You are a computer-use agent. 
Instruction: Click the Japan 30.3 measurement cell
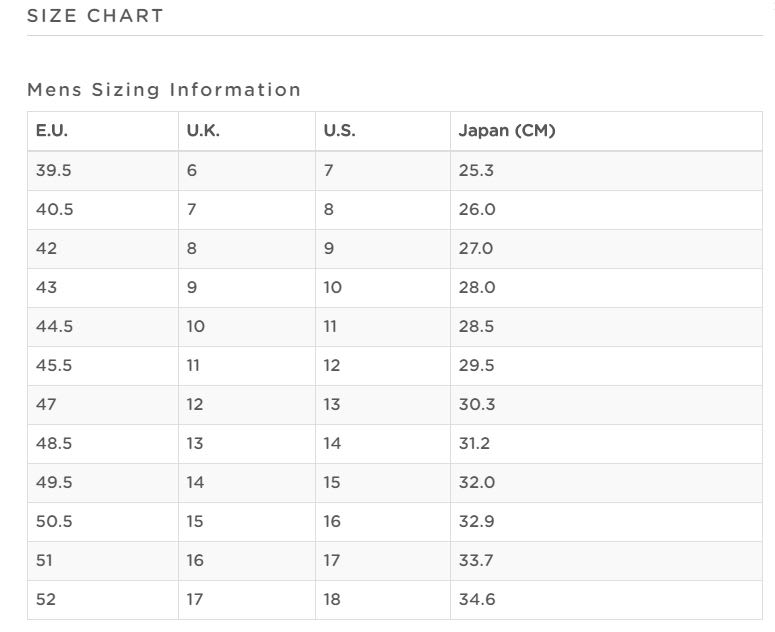point(477,404)
